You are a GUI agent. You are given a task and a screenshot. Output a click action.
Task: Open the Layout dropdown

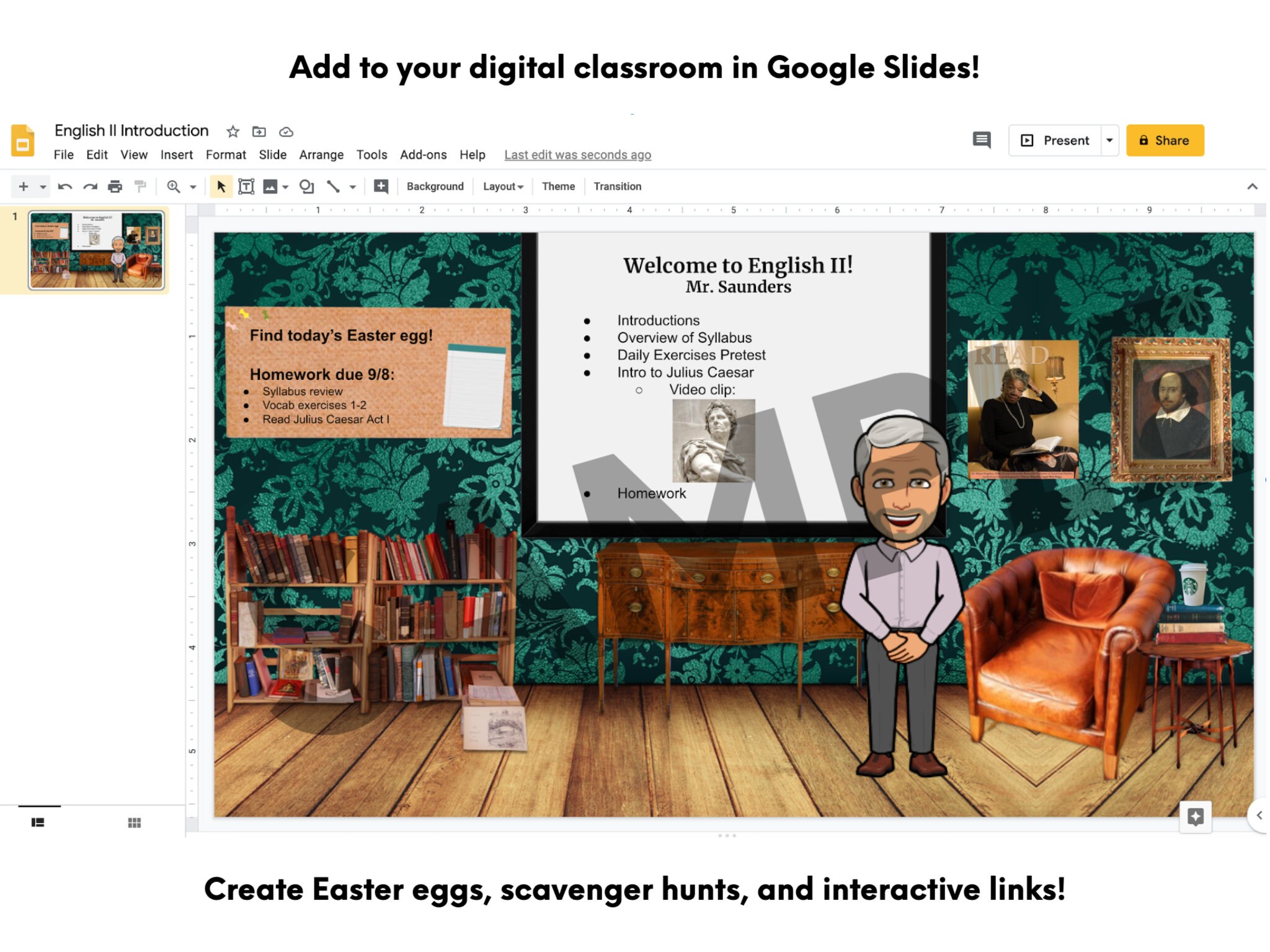(502, 186)
